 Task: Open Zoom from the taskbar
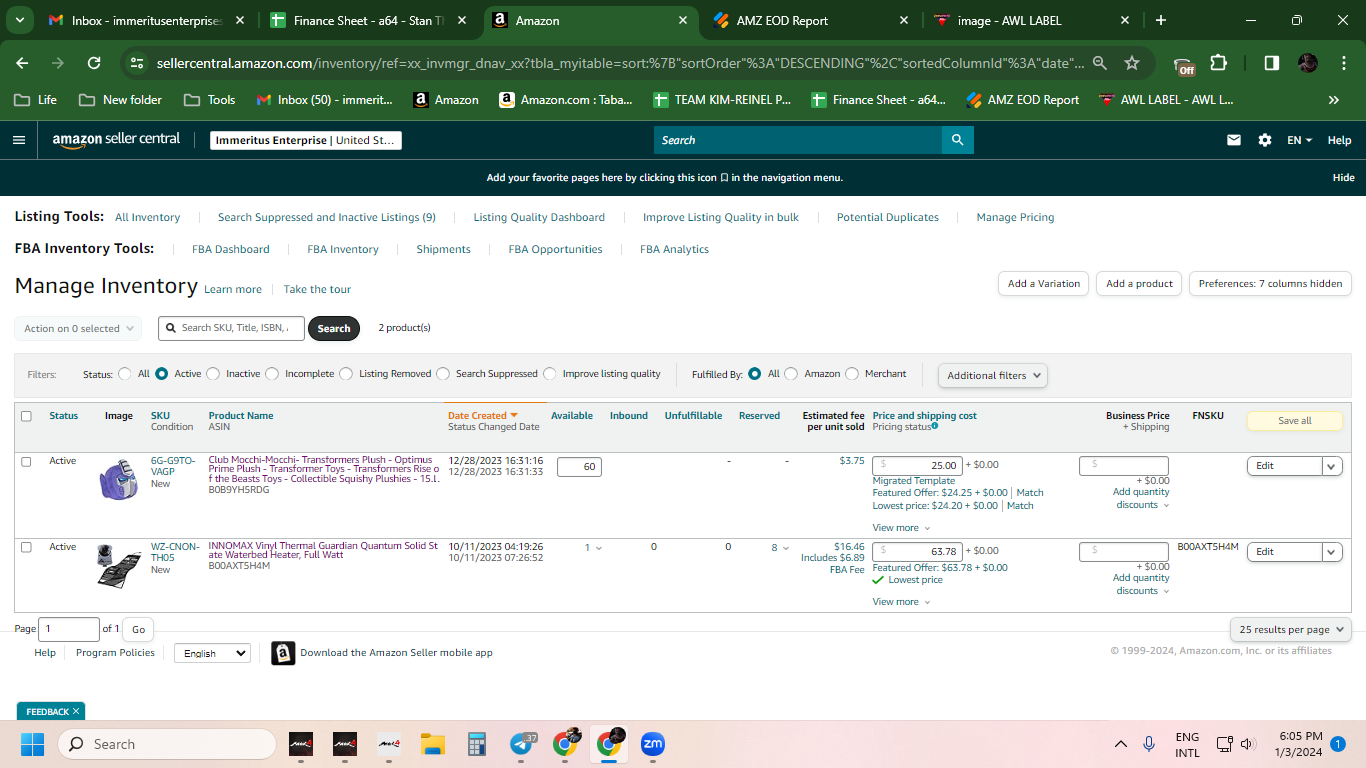(653, 744)
